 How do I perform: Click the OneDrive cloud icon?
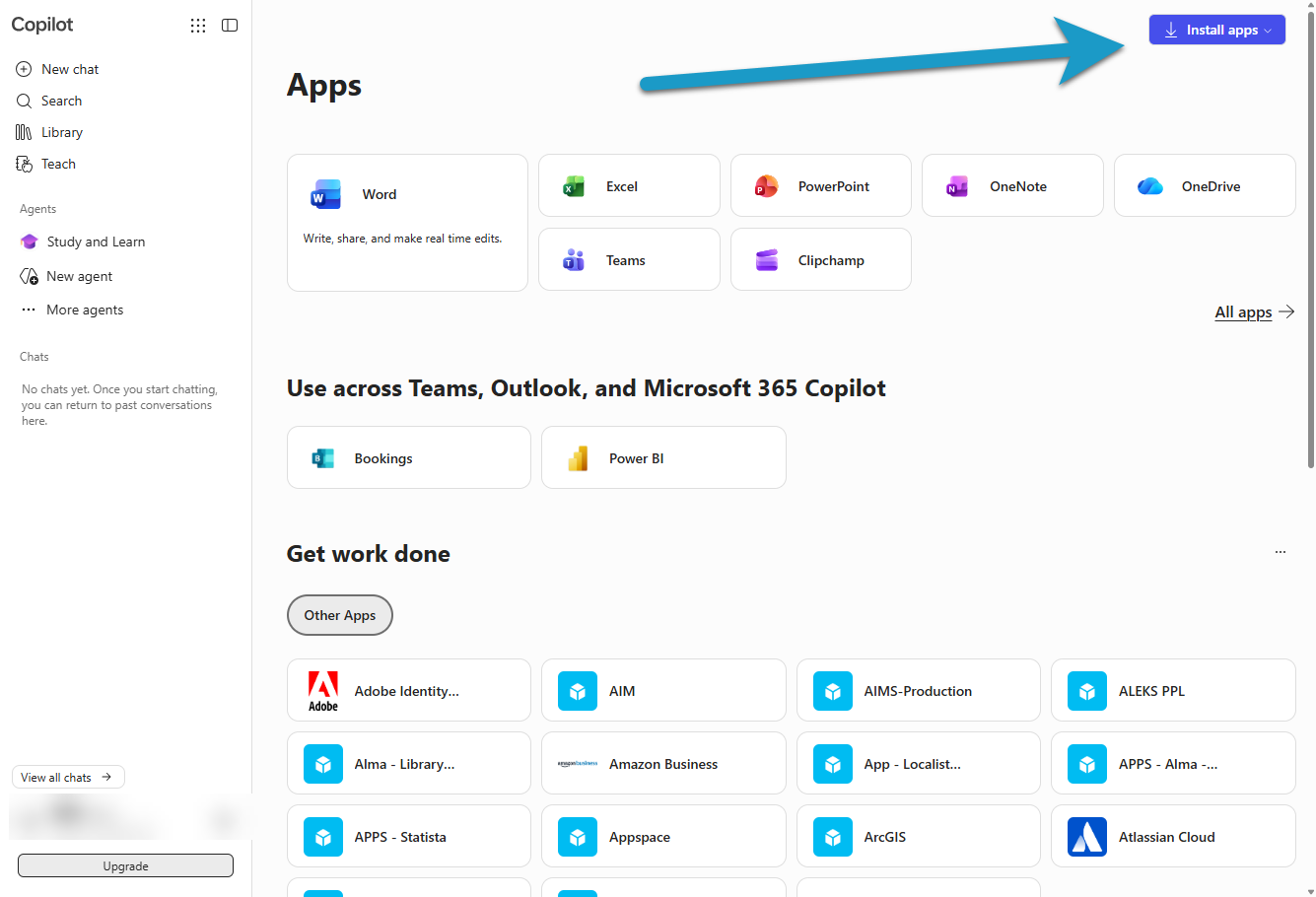point(1149,186)
